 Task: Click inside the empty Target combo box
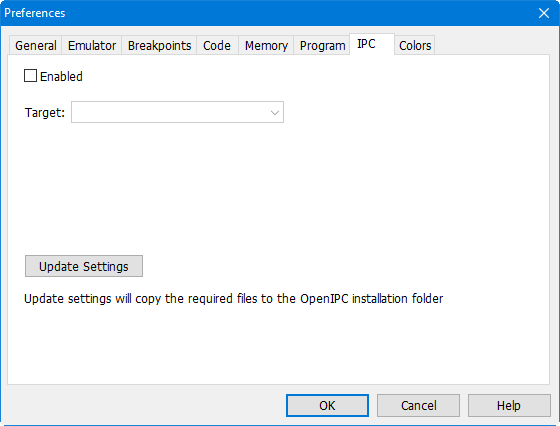(x=177, y=112)
